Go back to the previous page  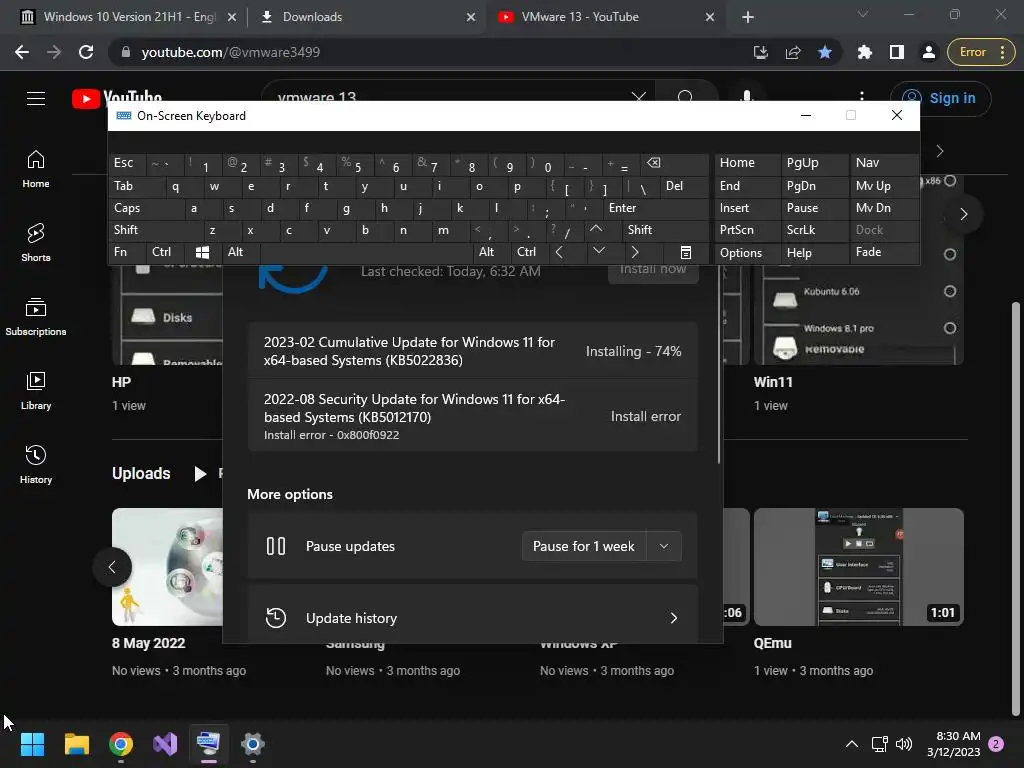(22, 52)
